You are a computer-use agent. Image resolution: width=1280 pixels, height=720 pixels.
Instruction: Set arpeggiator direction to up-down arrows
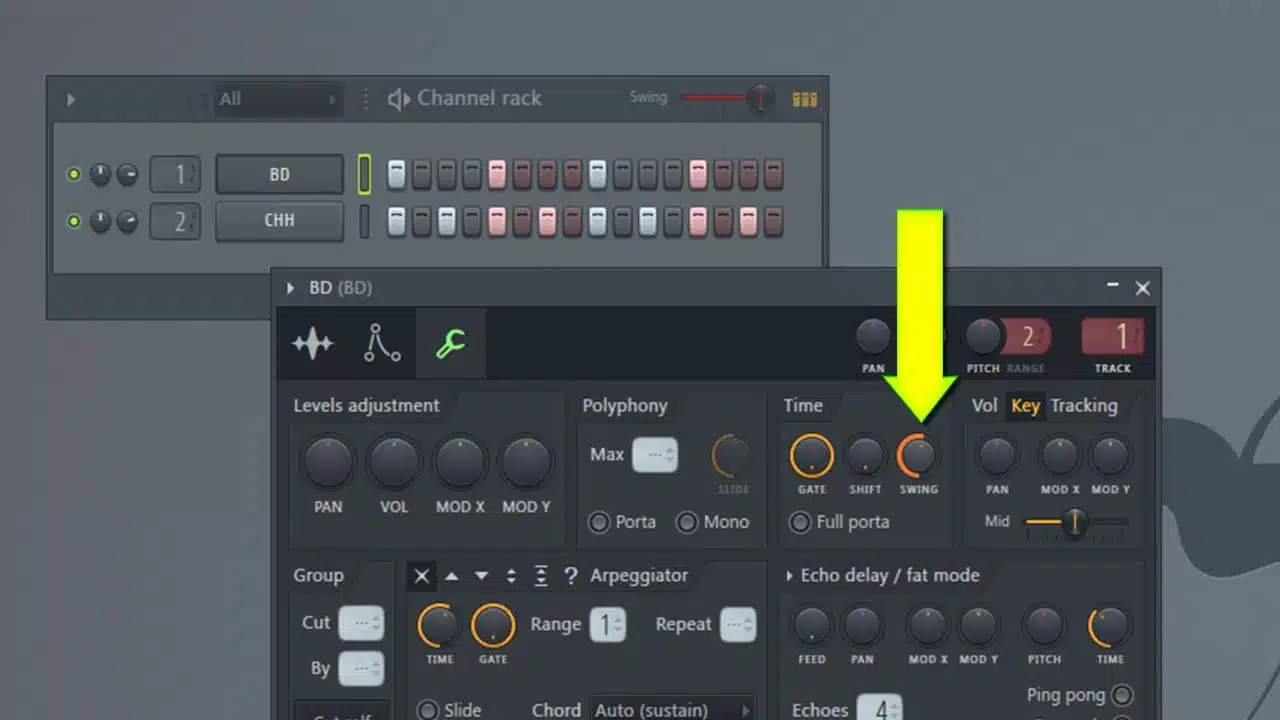pos(512,576)
